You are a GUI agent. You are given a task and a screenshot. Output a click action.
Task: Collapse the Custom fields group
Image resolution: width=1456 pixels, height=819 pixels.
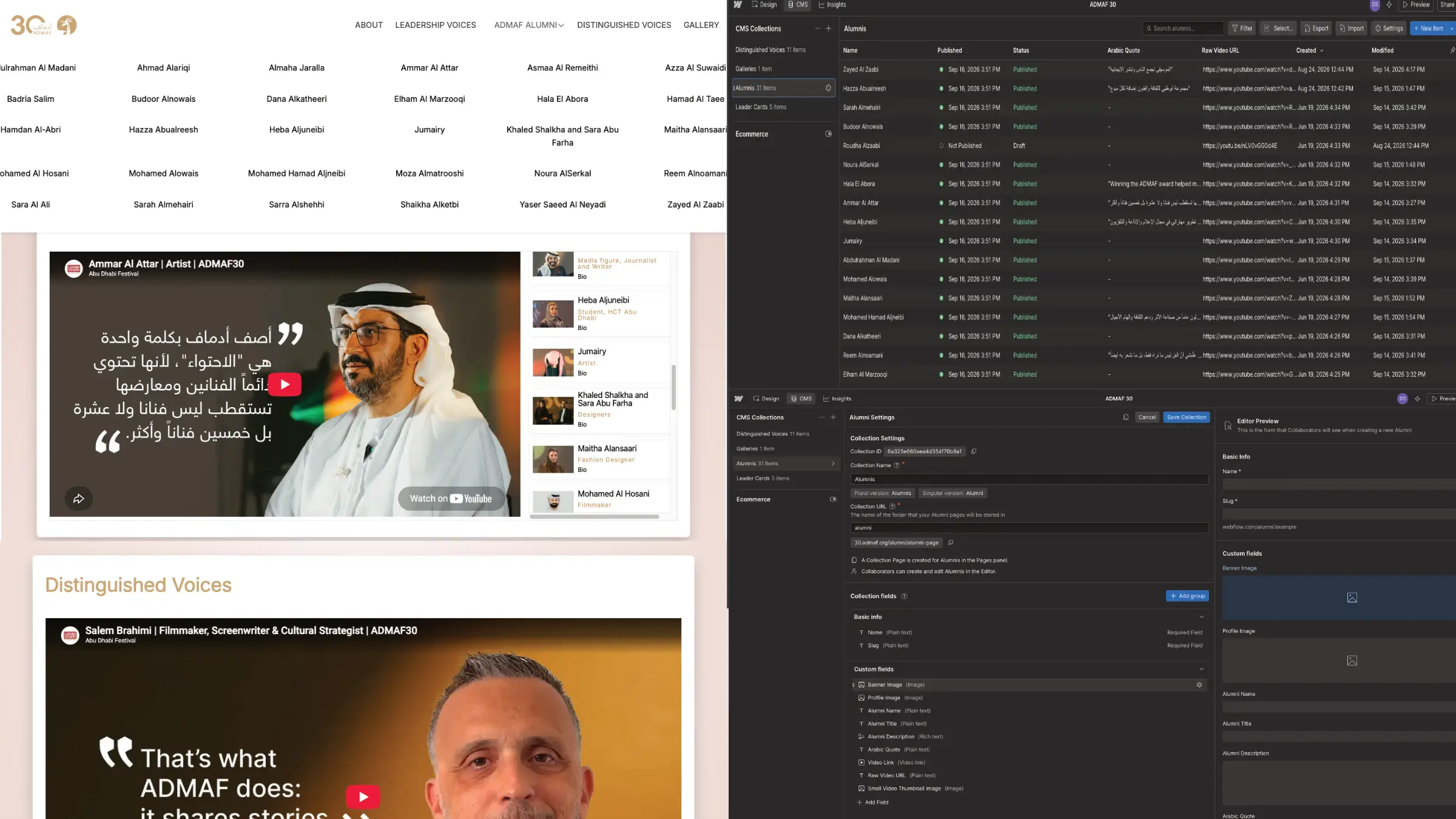pos(1201,669)
